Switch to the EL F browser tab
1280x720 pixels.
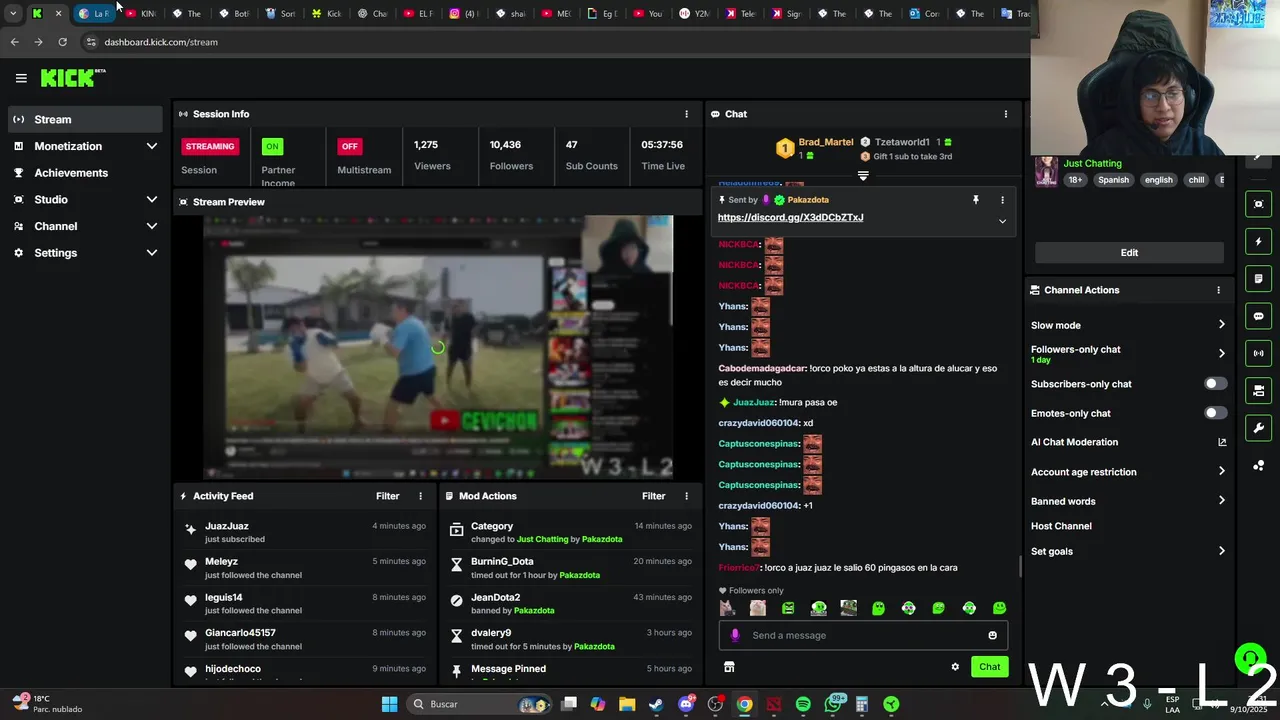[x=418, y=14]
